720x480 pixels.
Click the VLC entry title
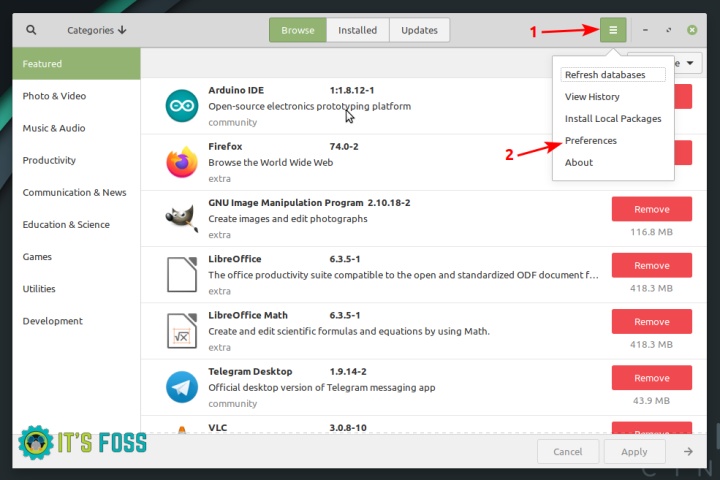pos(218,428)
